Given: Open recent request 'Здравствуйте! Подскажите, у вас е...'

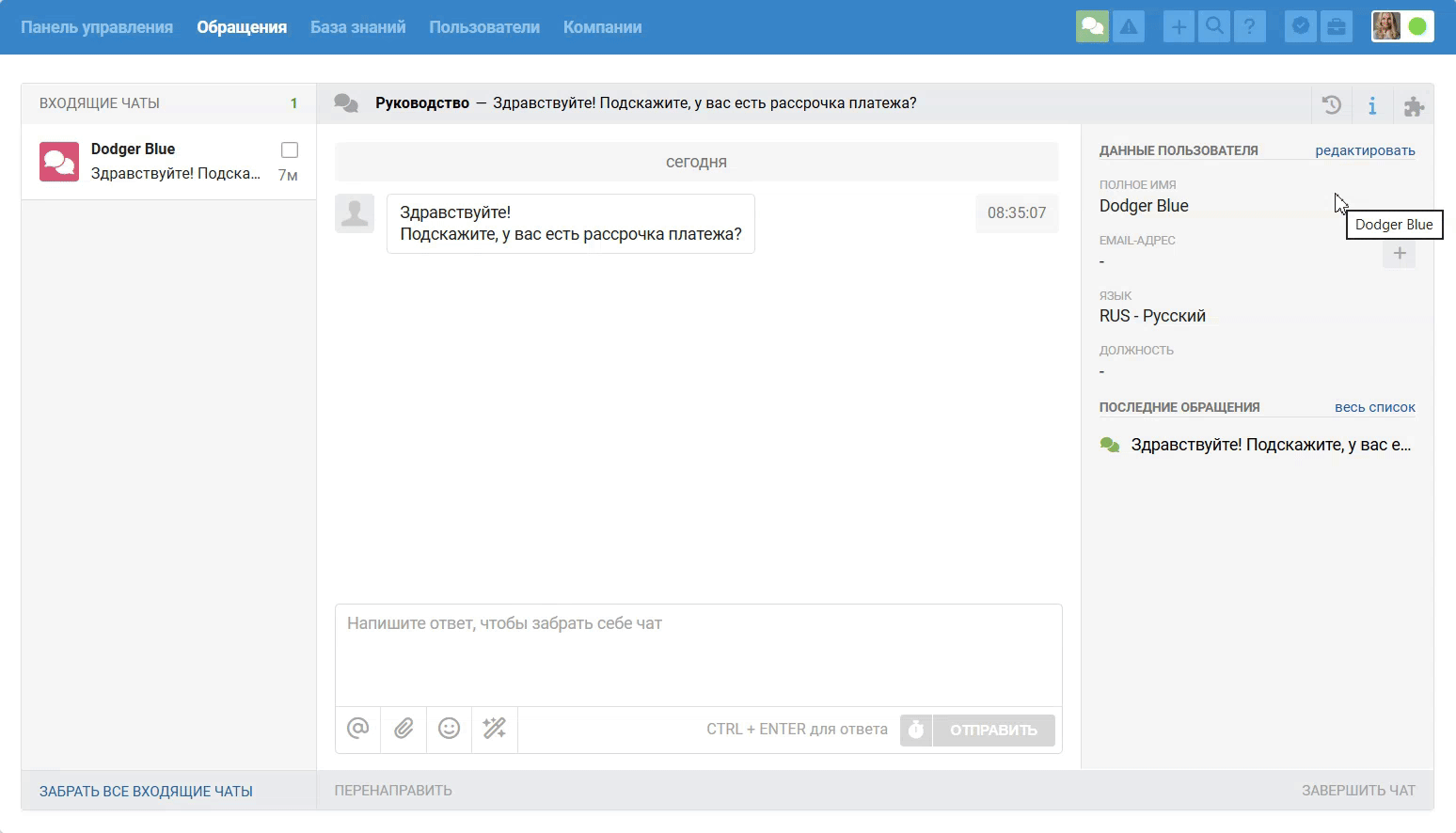Looking at the screenshot, I should [x=1271, y=445].
